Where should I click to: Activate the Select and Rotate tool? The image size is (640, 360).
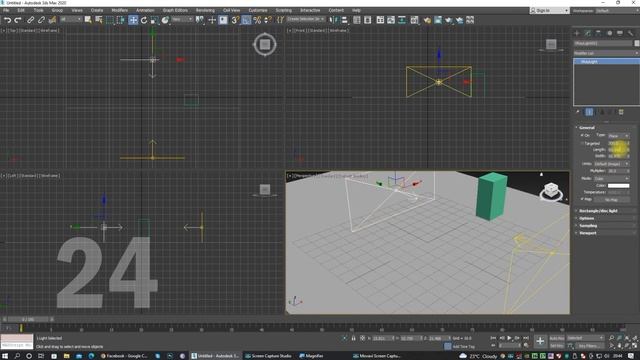tap(144, 20)
